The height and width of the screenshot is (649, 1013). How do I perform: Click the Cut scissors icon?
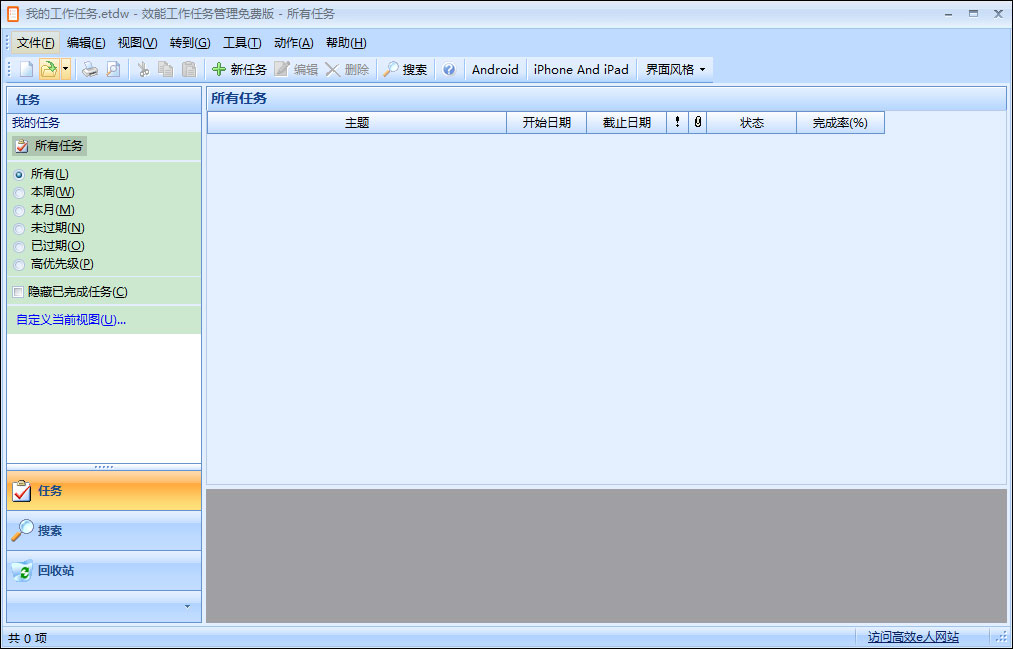click(143, 69)
